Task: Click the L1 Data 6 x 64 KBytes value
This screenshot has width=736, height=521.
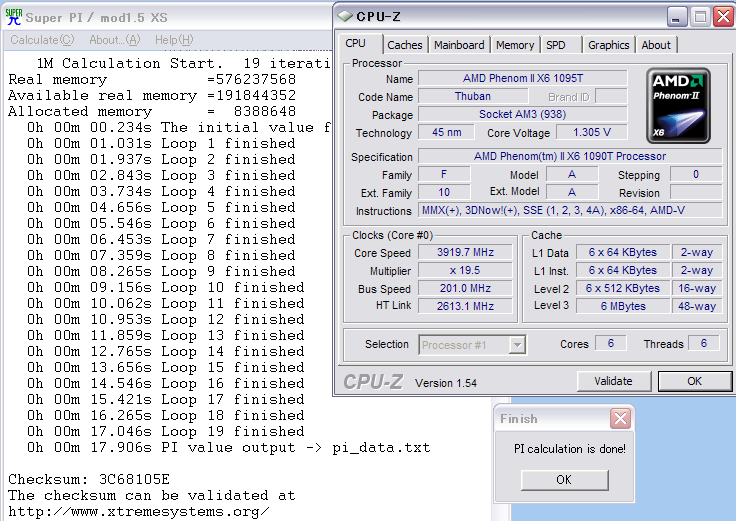Action: 622,253
